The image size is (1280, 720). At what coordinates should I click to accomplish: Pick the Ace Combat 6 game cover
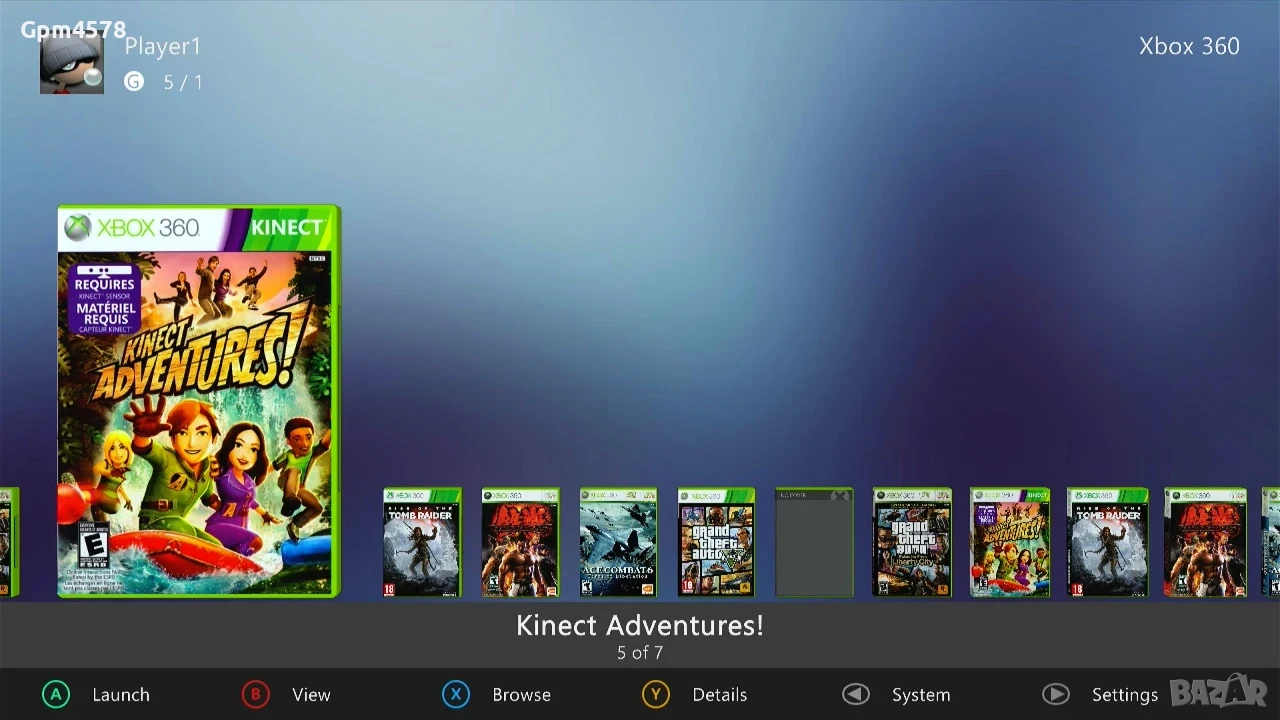point(618,543)
